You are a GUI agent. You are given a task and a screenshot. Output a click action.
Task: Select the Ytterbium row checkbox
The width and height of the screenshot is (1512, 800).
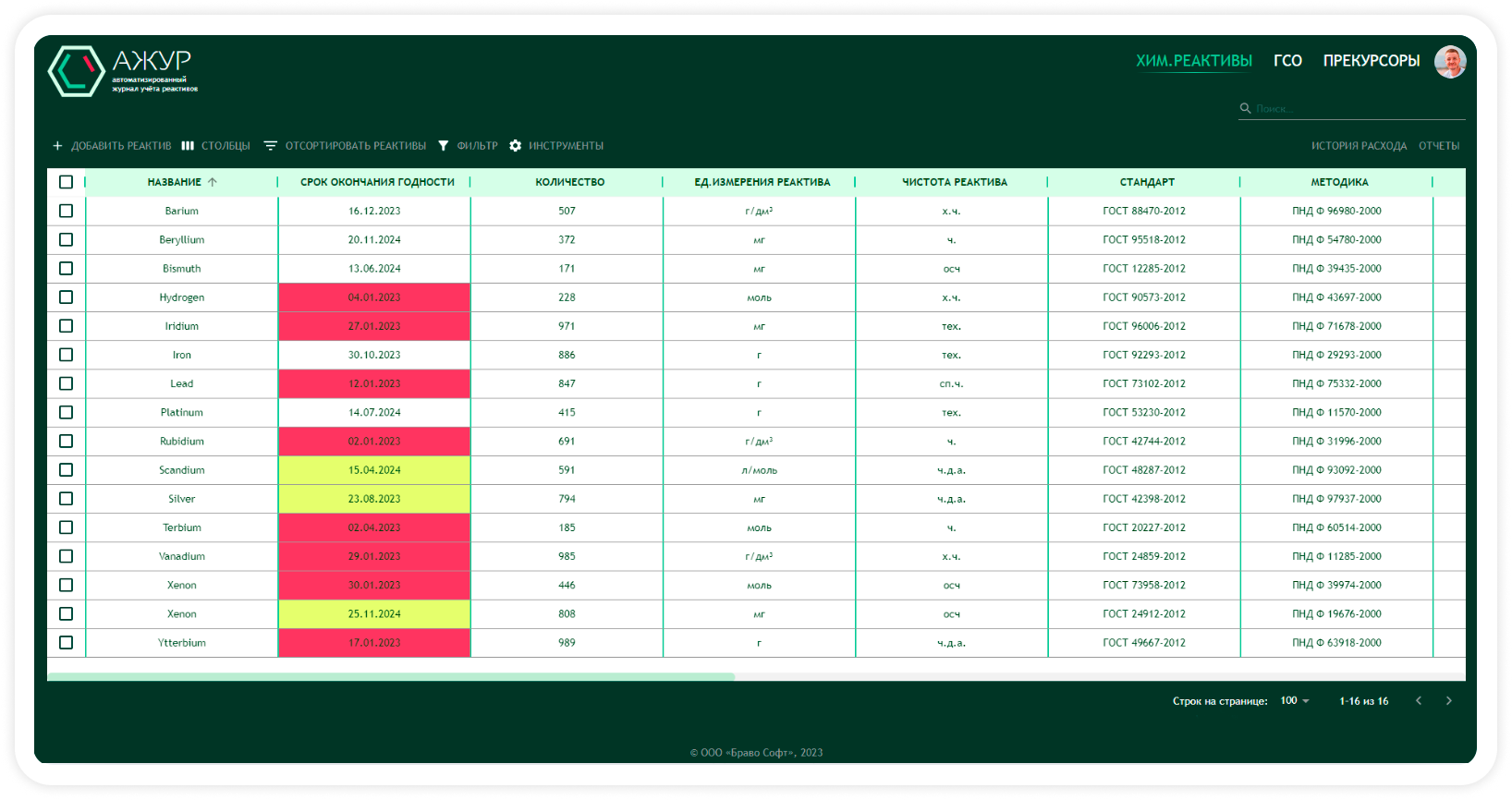(x=66, y=642)
